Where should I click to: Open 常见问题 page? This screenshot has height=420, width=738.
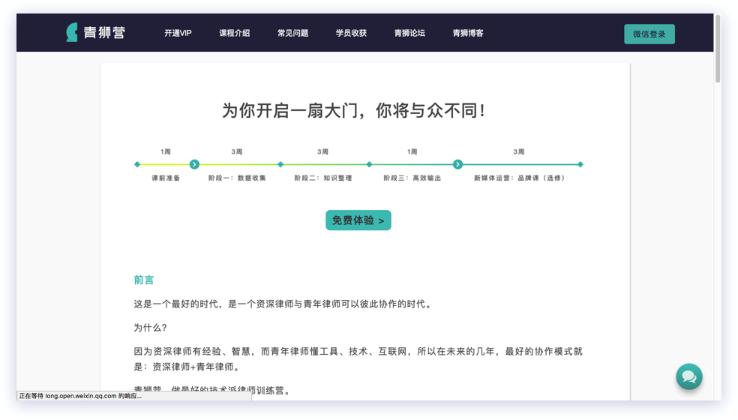[293, 33]
